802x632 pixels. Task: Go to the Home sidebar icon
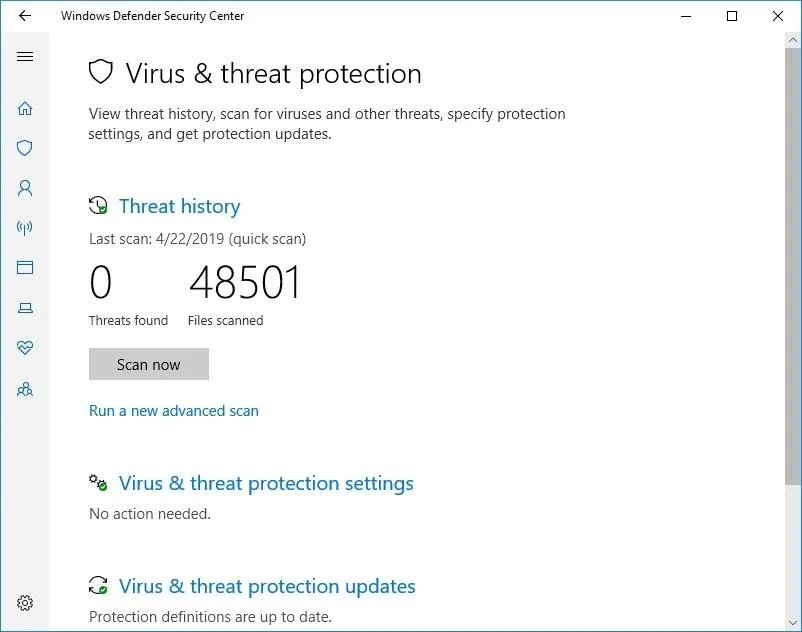click(x=25, y=108)
